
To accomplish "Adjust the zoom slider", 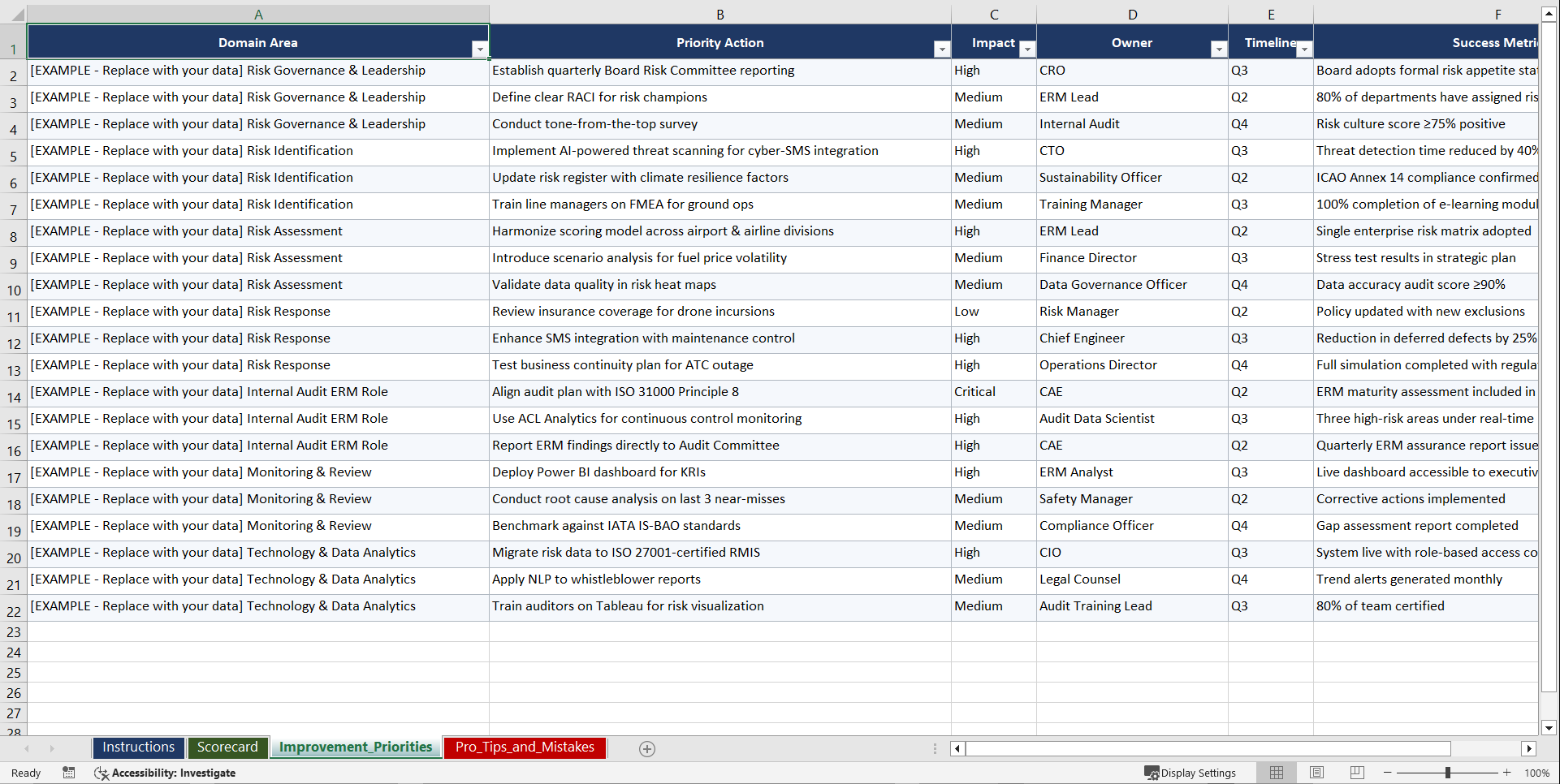I will (x=1447, y=773).
